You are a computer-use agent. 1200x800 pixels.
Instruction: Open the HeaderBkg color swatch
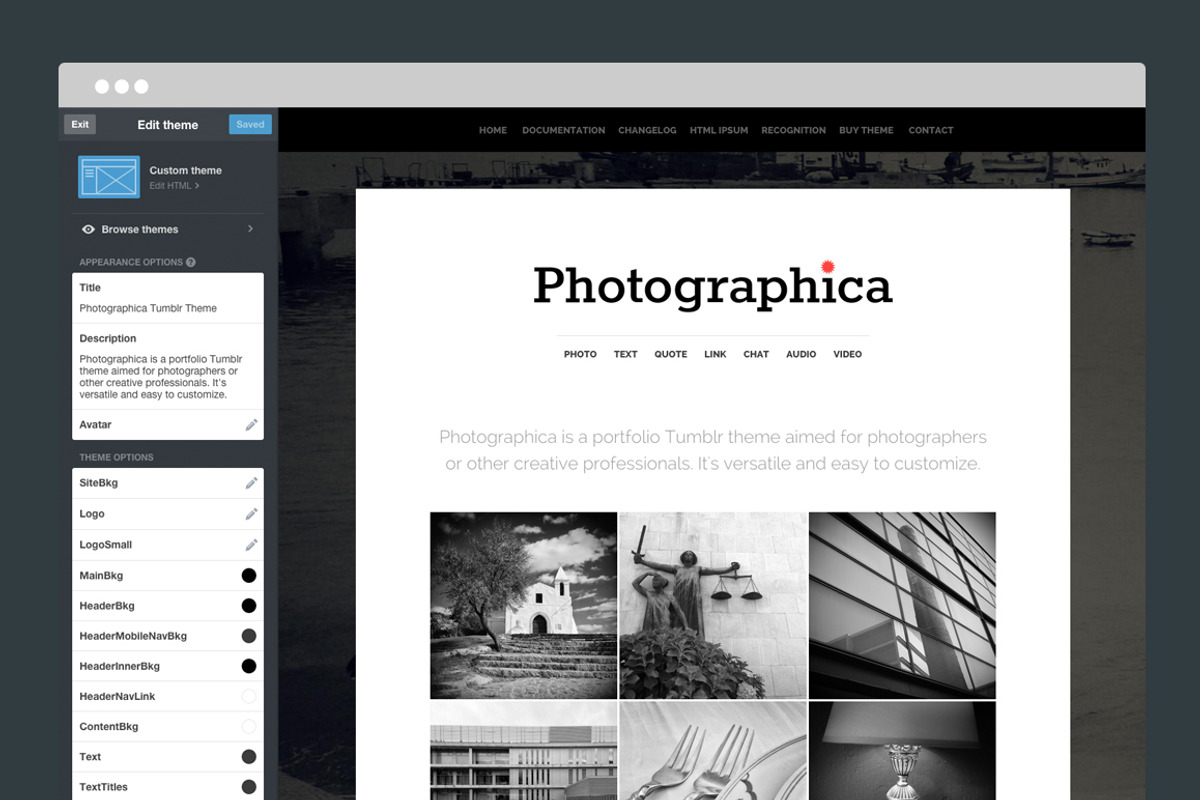pyautogui.click(x=249, y=605)
